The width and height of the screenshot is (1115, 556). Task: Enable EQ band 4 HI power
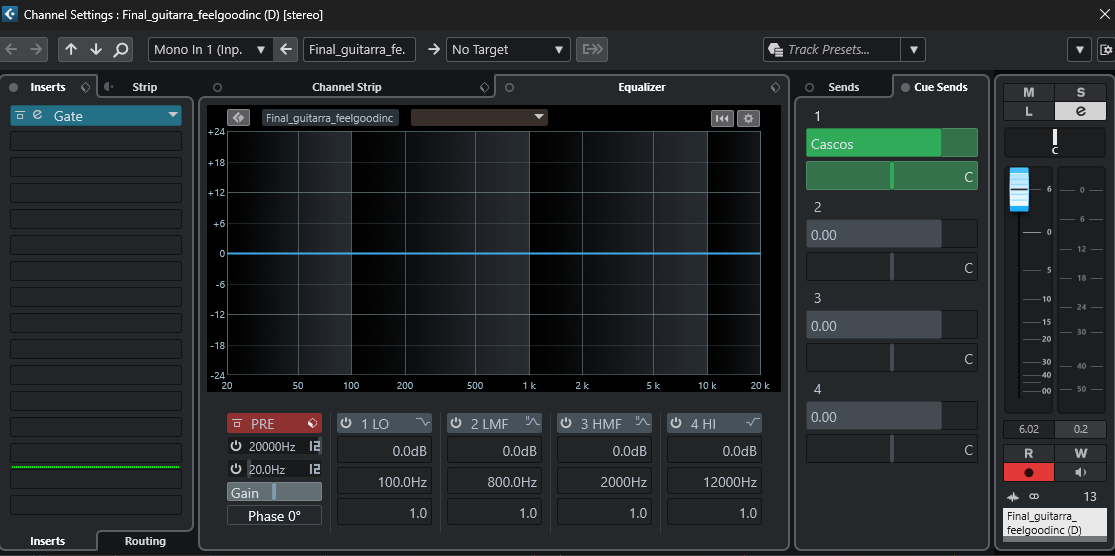point(676,424)
